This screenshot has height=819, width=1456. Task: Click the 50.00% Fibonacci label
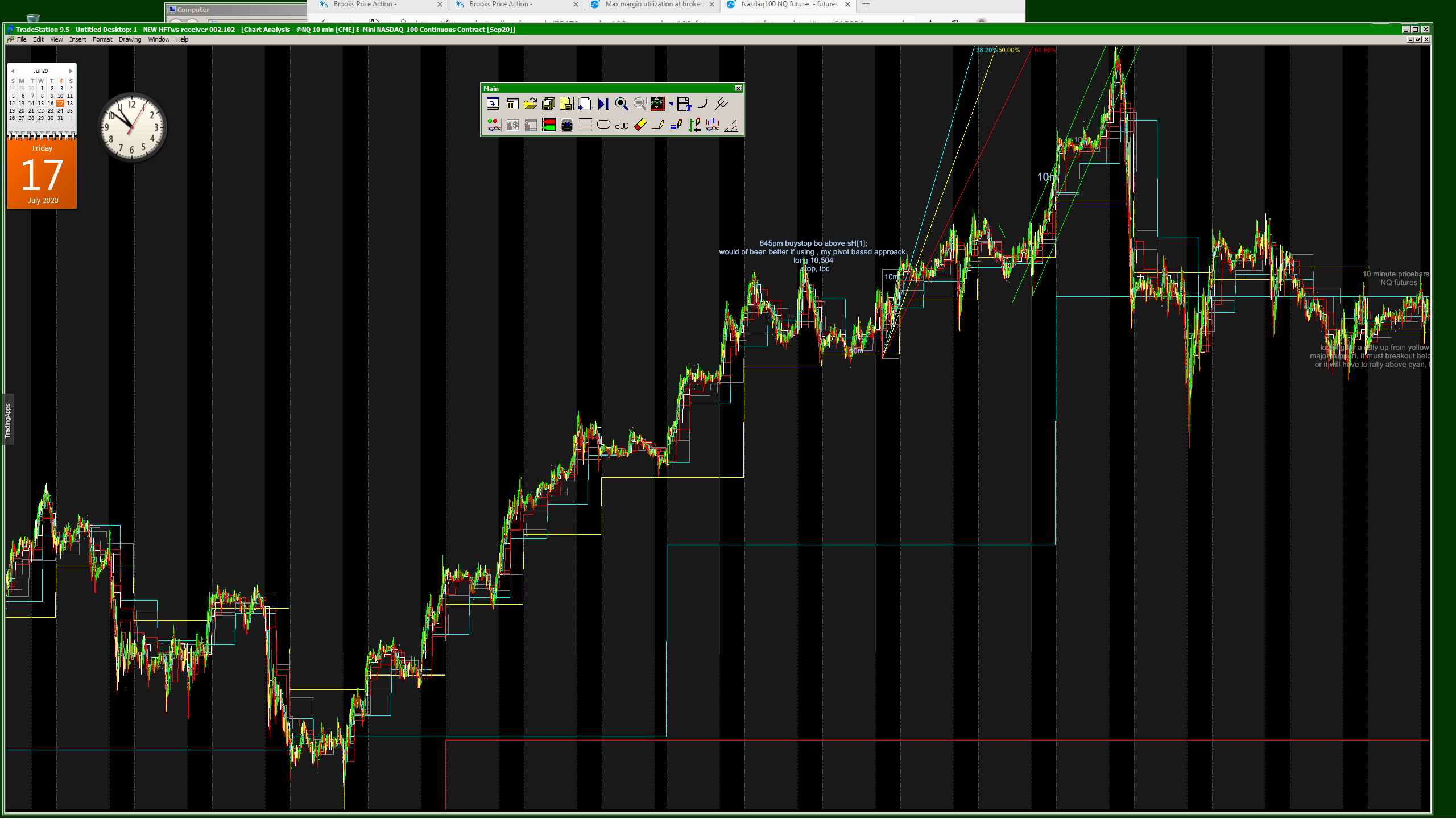coord(1009,50)
